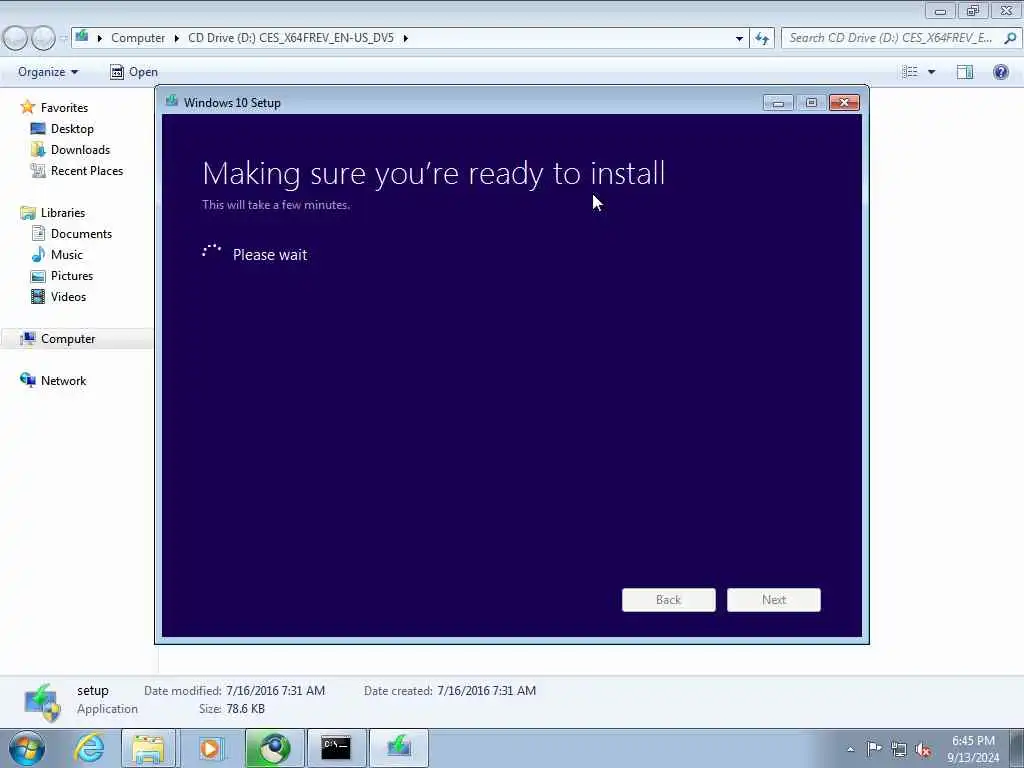Open Pictures library in navigation pane
Viewport: 1024px width, 768px height.
72,276
